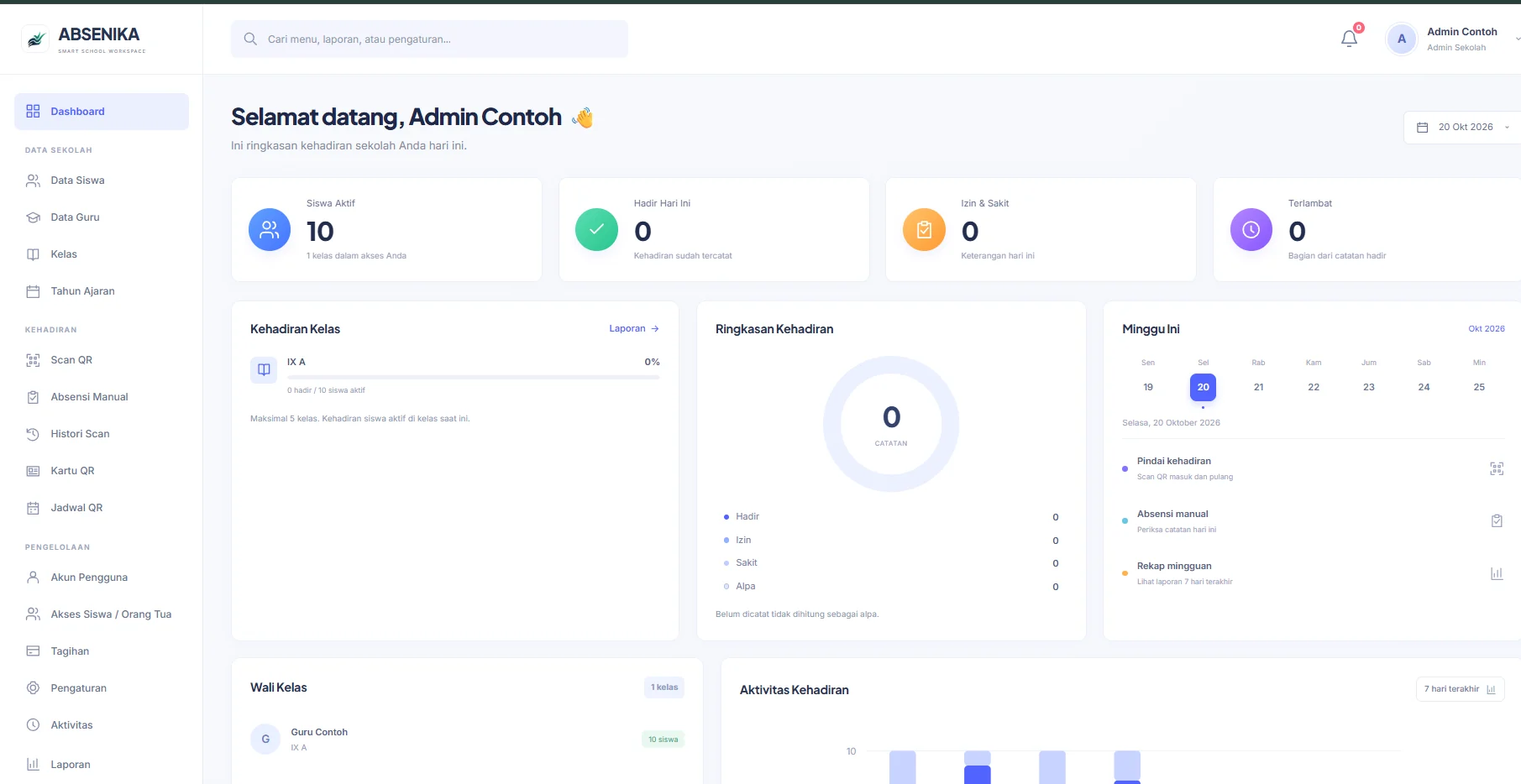Viewport: 1521px width, 784px height.
Task: Click the Terlambat clock icon
Action: (1251, 229)
